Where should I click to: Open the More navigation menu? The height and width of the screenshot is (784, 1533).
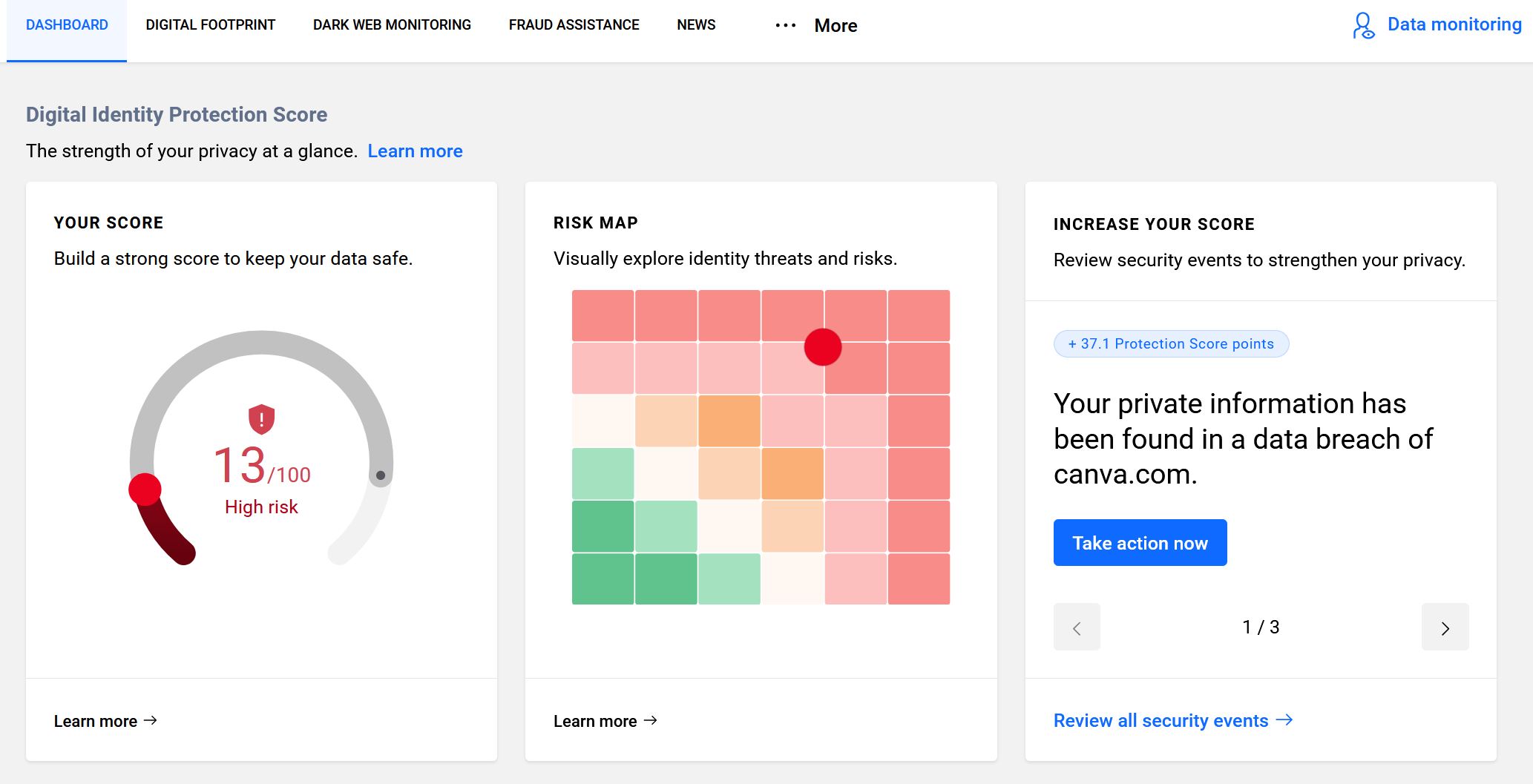[835, 26]
